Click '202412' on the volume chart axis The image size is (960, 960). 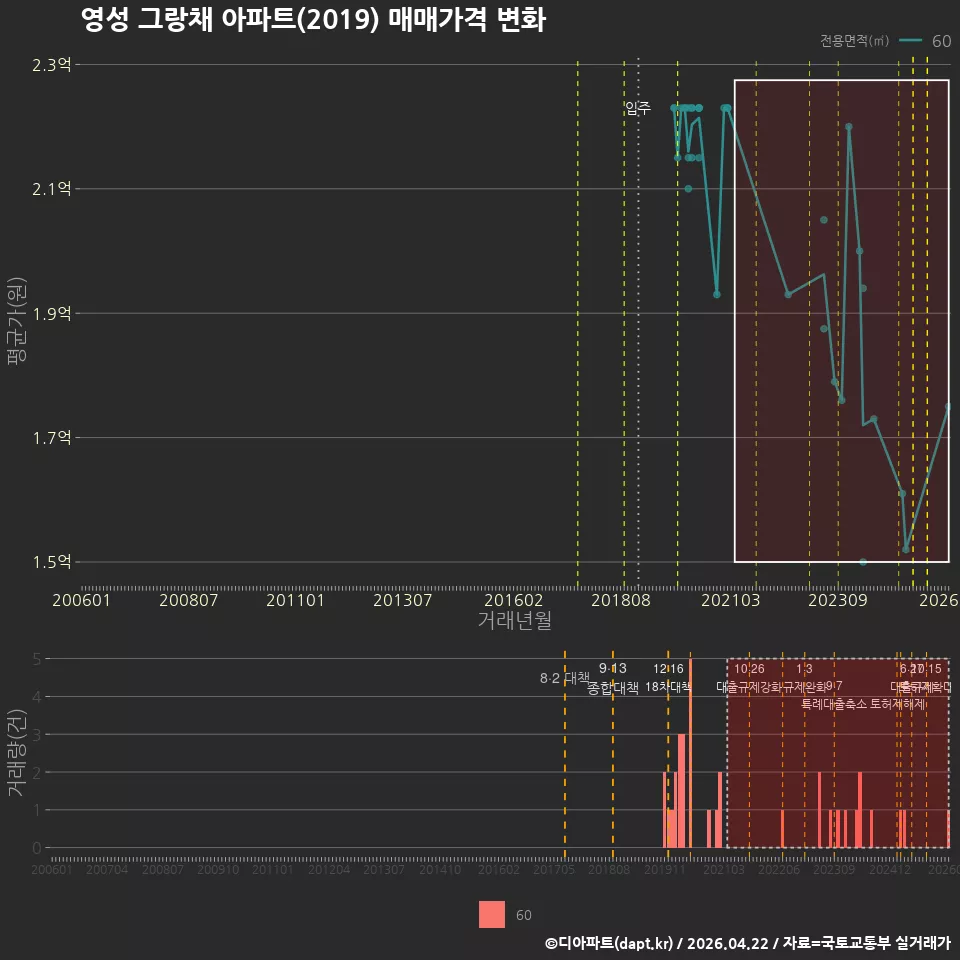tap(890, 869)
